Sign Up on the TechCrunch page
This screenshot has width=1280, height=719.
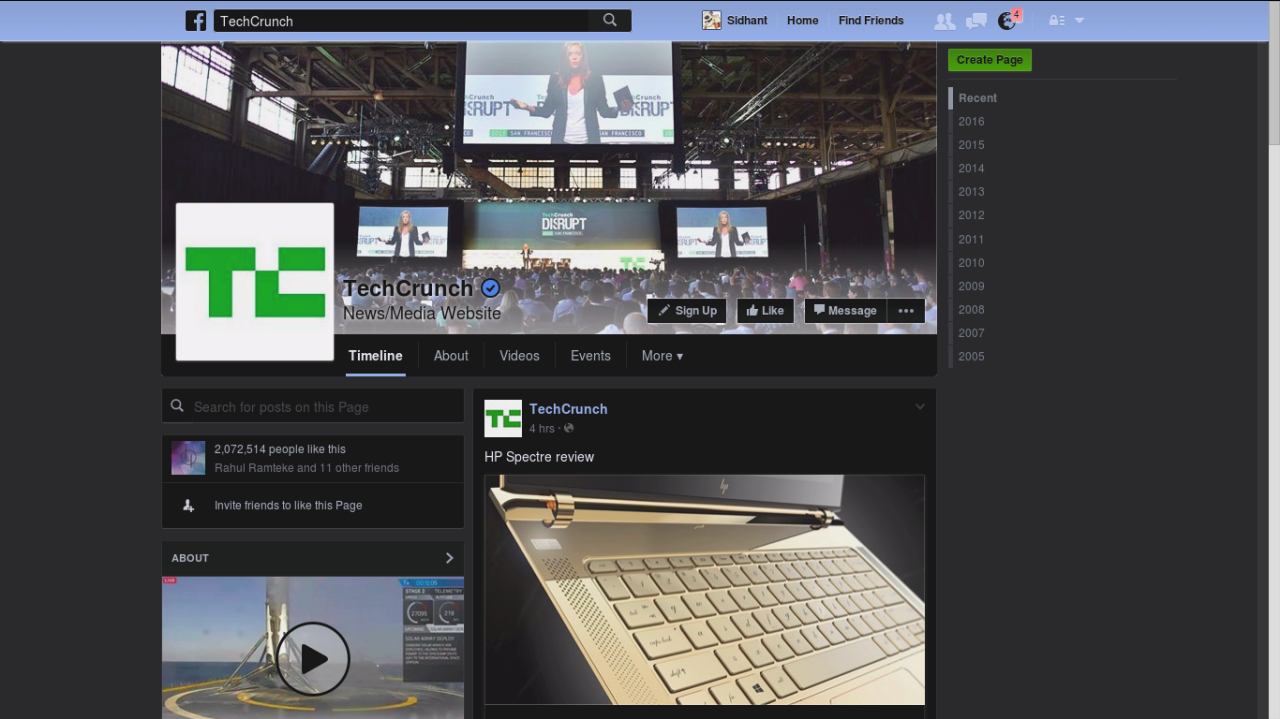686,310
